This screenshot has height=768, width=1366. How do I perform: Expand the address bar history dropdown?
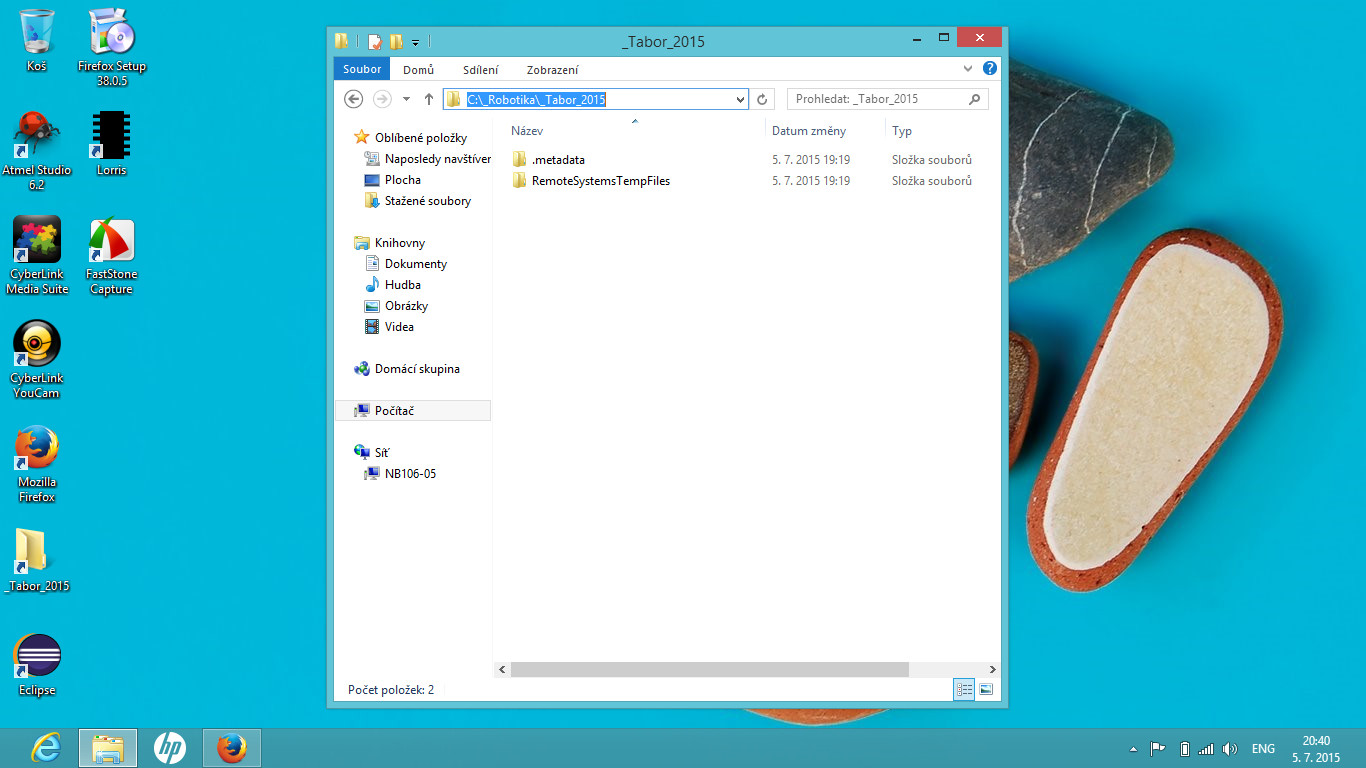click(x=740, y=99)
